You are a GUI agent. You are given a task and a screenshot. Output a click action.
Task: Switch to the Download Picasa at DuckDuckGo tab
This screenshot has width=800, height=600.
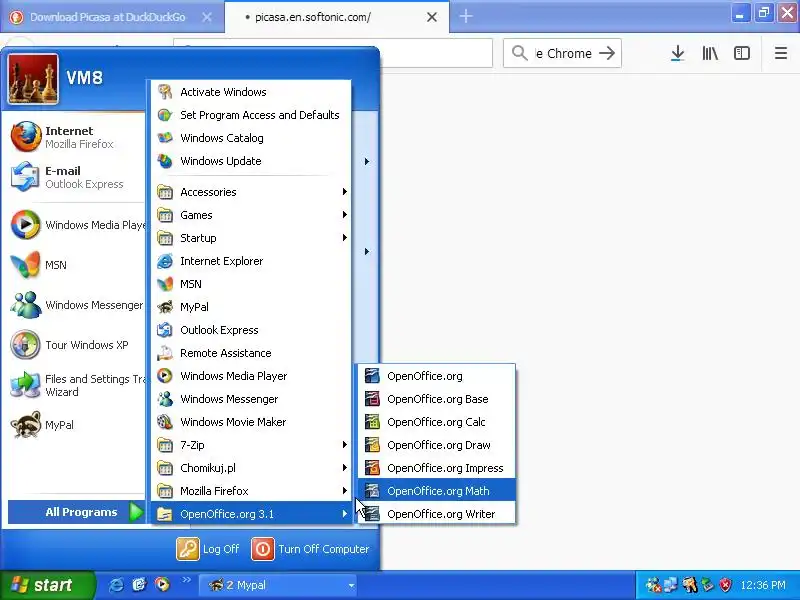[x=107, y=17]
